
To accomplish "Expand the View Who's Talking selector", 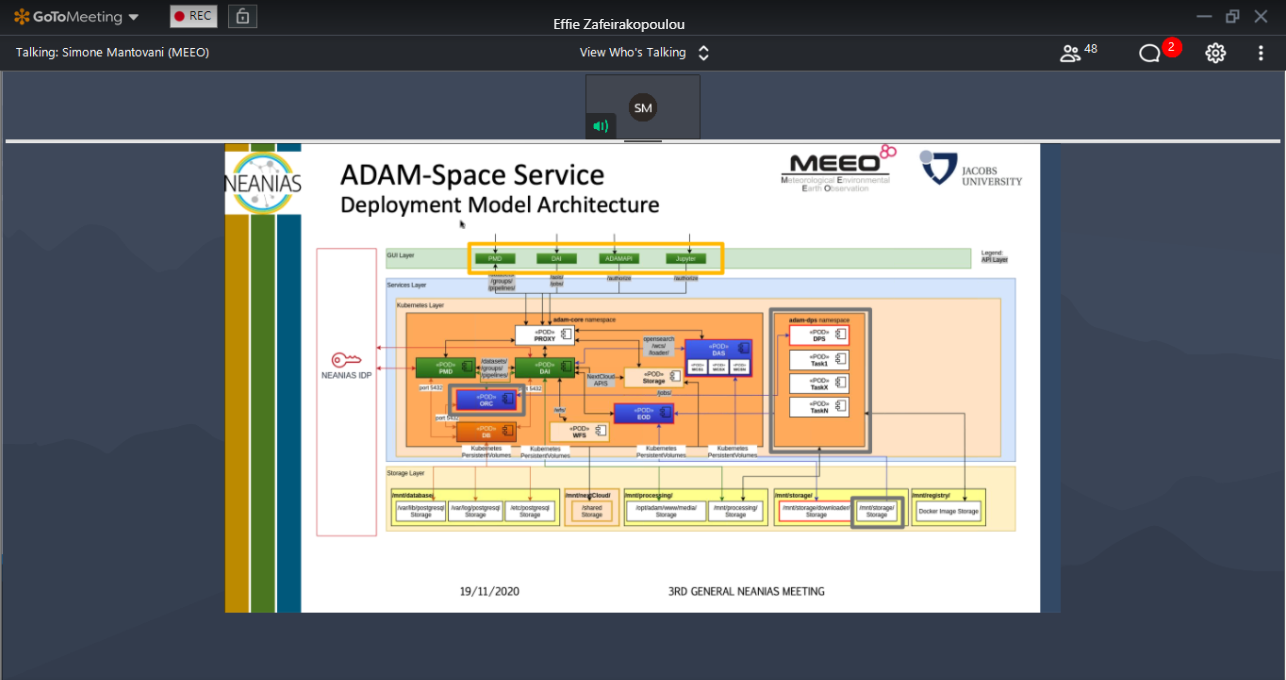I will [646, 53].
